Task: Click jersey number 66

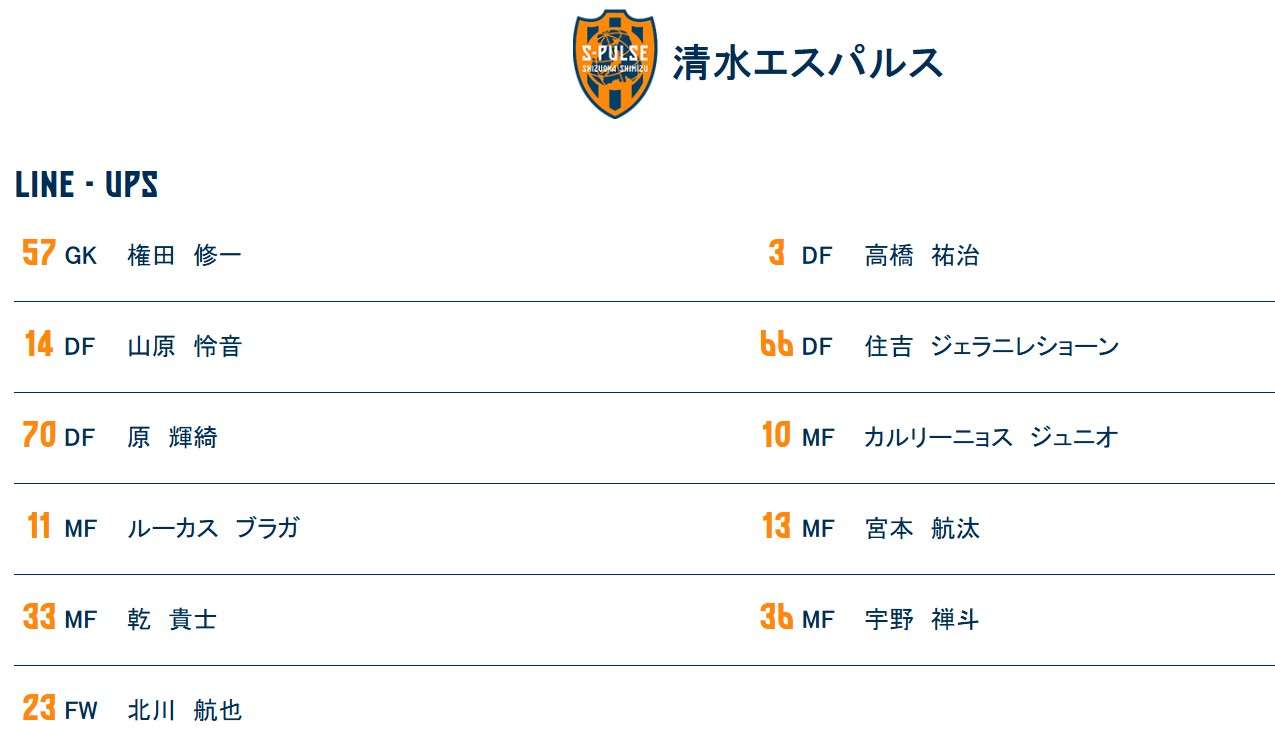Action: click(777, 344)
